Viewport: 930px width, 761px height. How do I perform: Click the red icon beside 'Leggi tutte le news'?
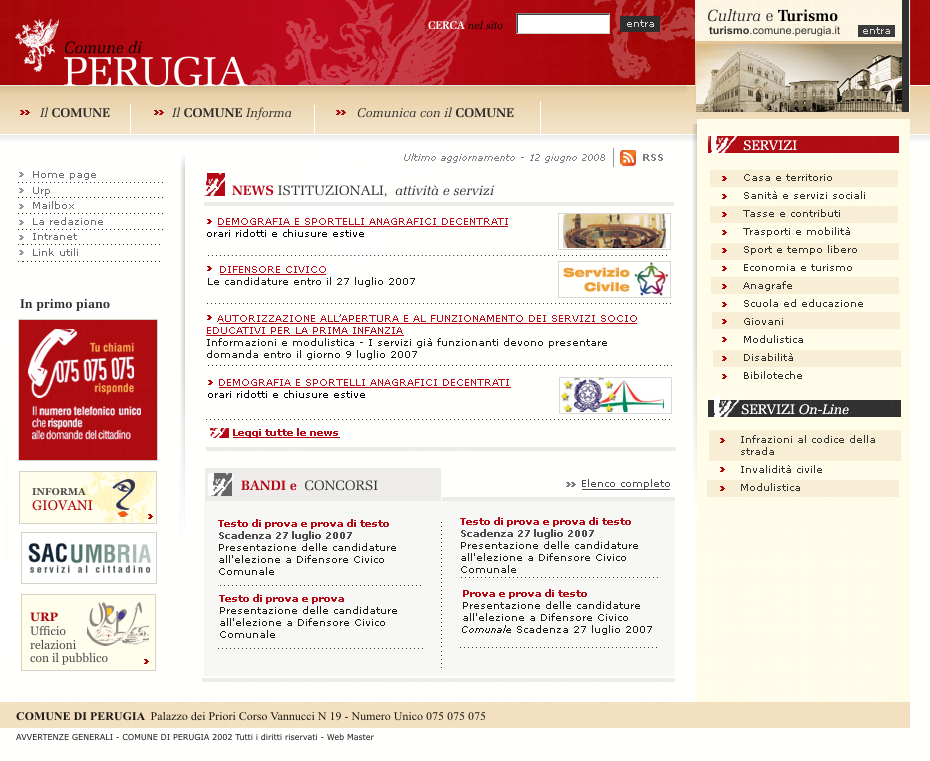[219, 433]
